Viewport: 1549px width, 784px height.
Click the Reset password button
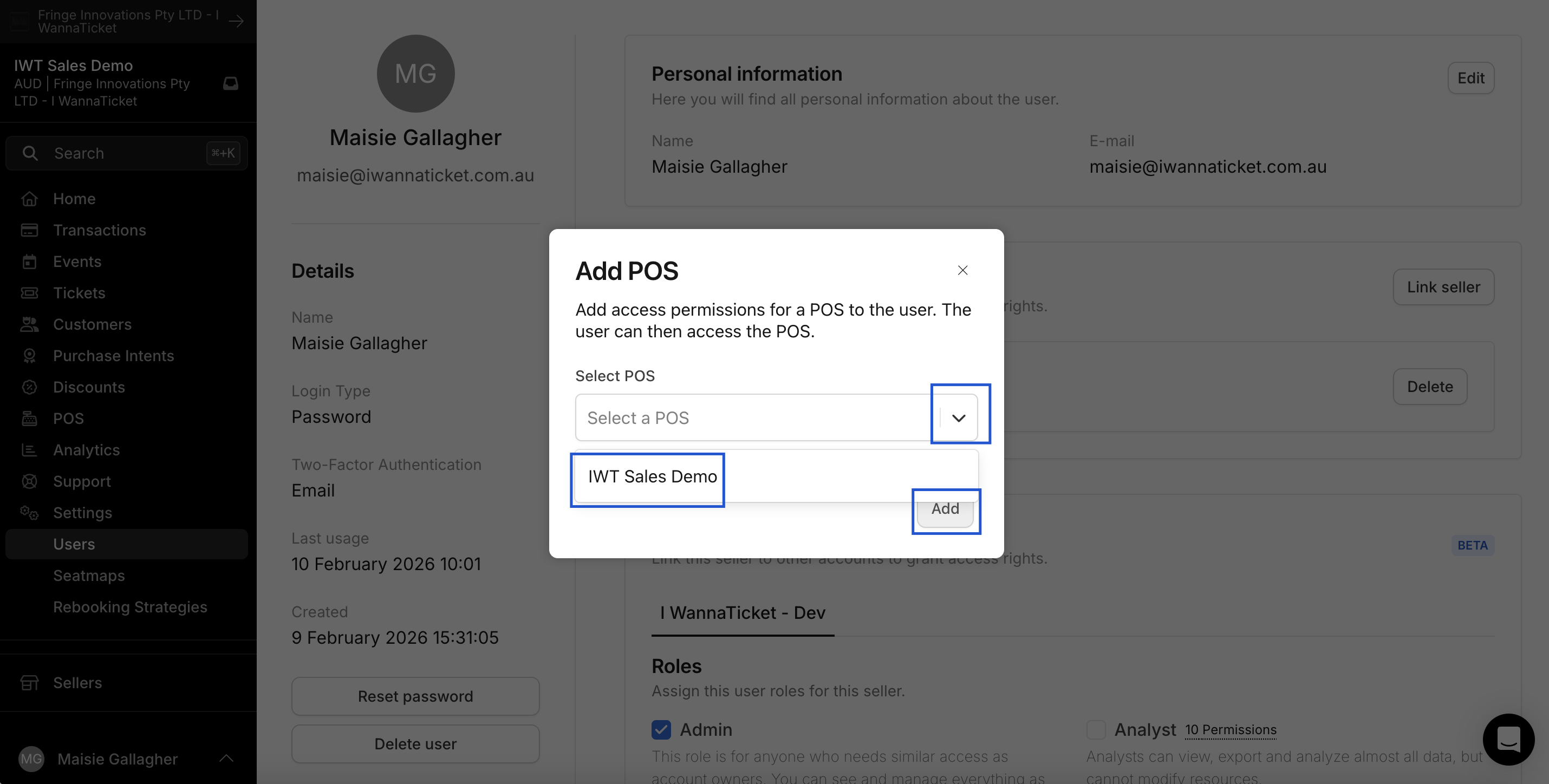415,696
